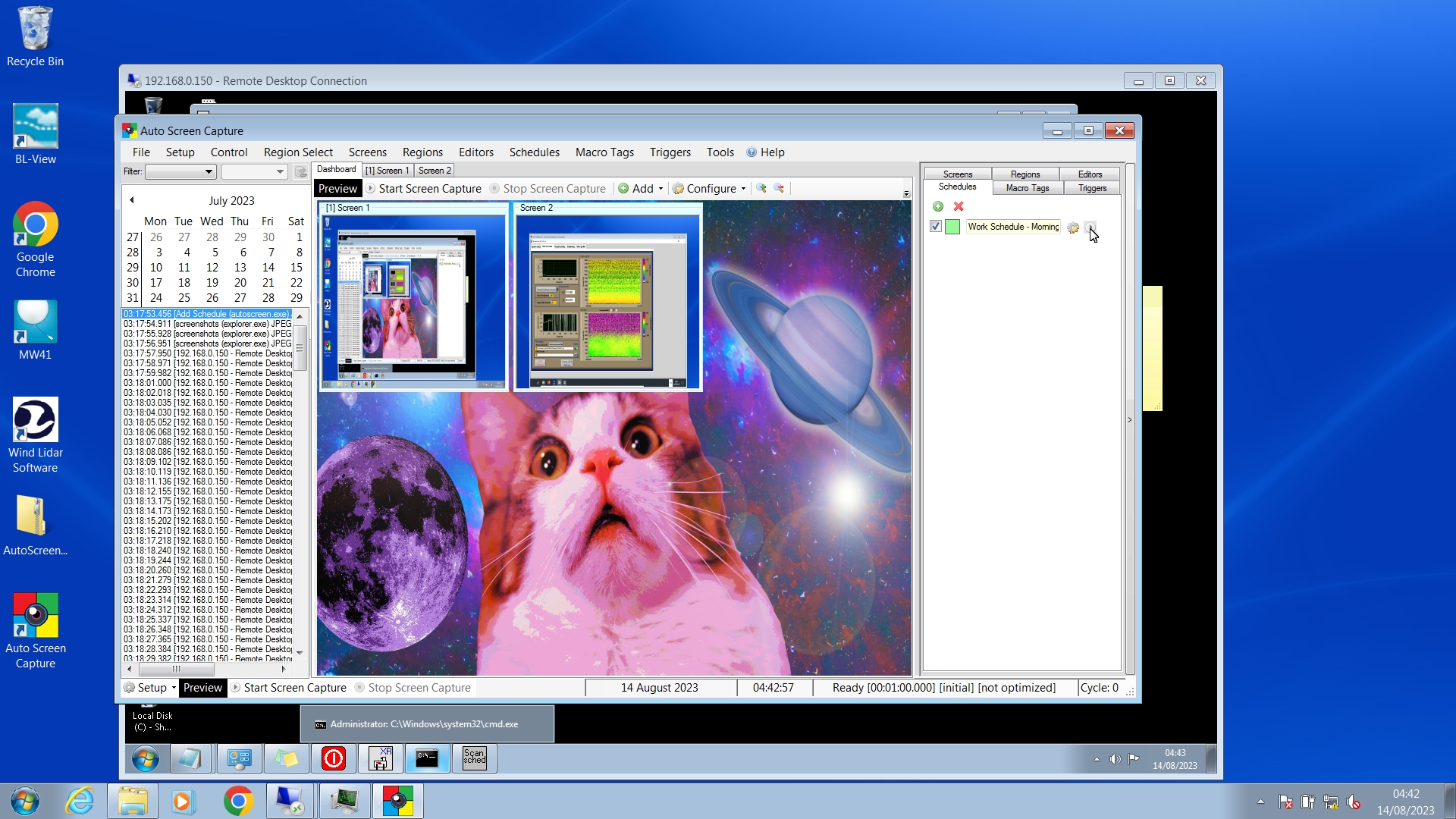This screenshot has width=1456, height=819.
Task: Click the Help menu icon
Action: coord(752,152)
